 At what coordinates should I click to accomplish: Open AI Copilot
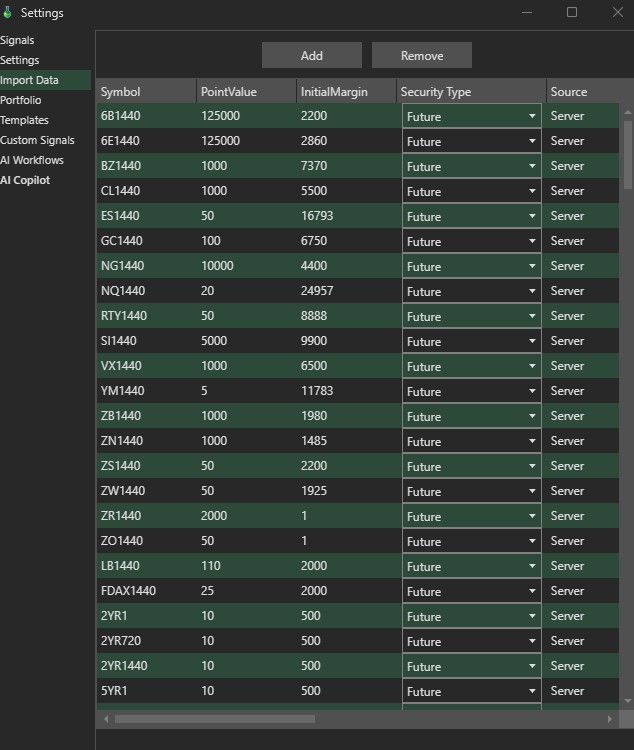25,180
